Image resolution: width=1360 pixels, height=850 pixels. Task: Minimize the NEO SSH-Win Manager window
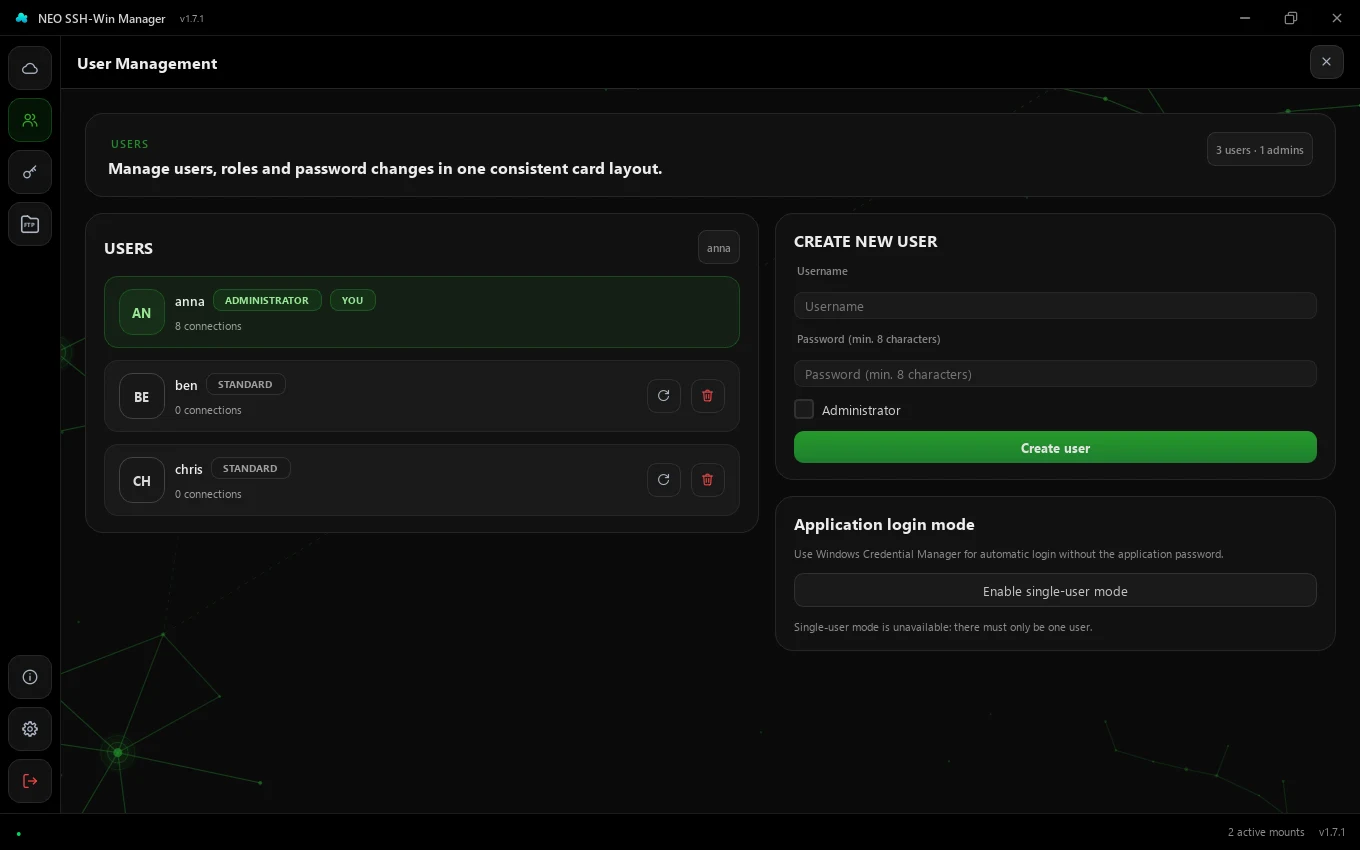click(1245, 18)
